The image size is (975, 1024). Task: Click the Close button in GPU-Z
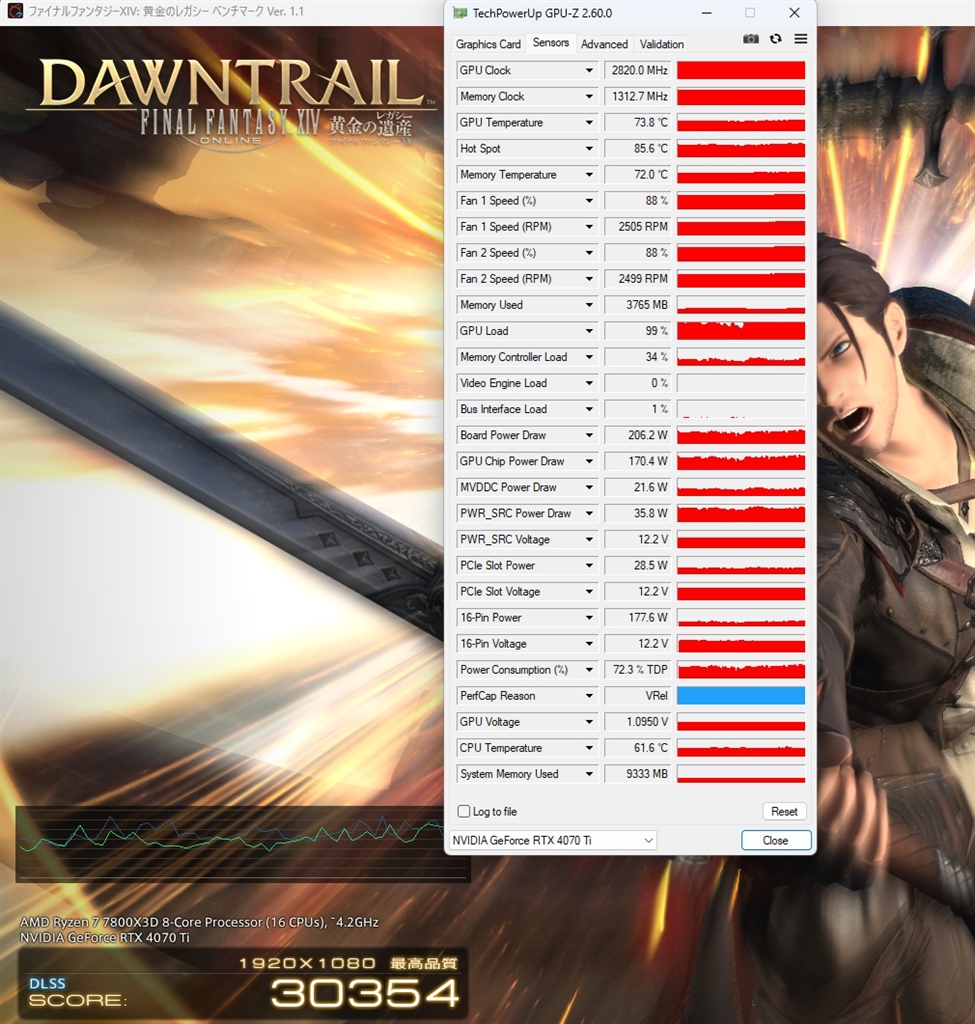click(x=776, y=840)
